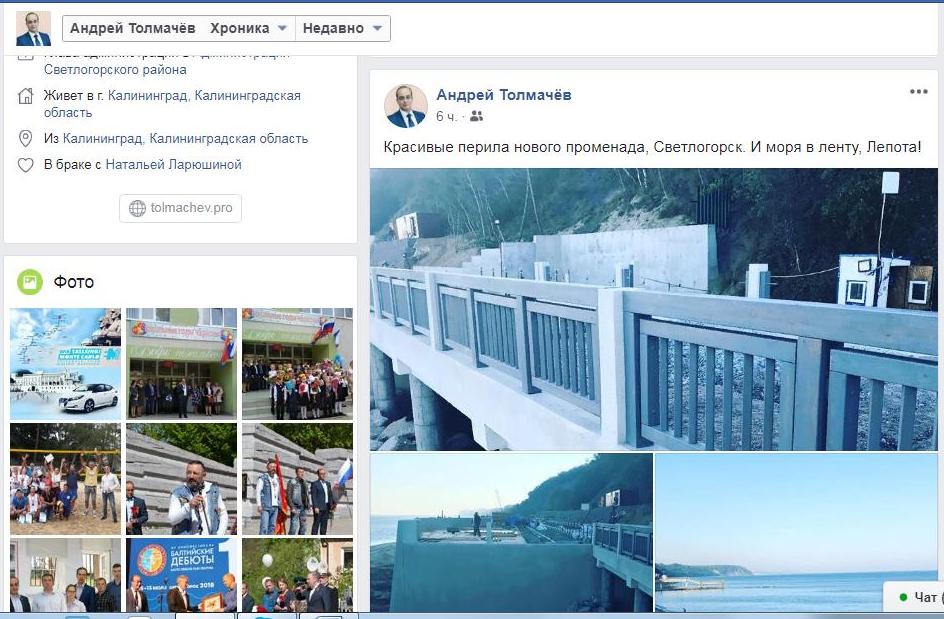Click the globe icon on tolmachev.pro button
944x619 pixels.
tap(137, 208)
